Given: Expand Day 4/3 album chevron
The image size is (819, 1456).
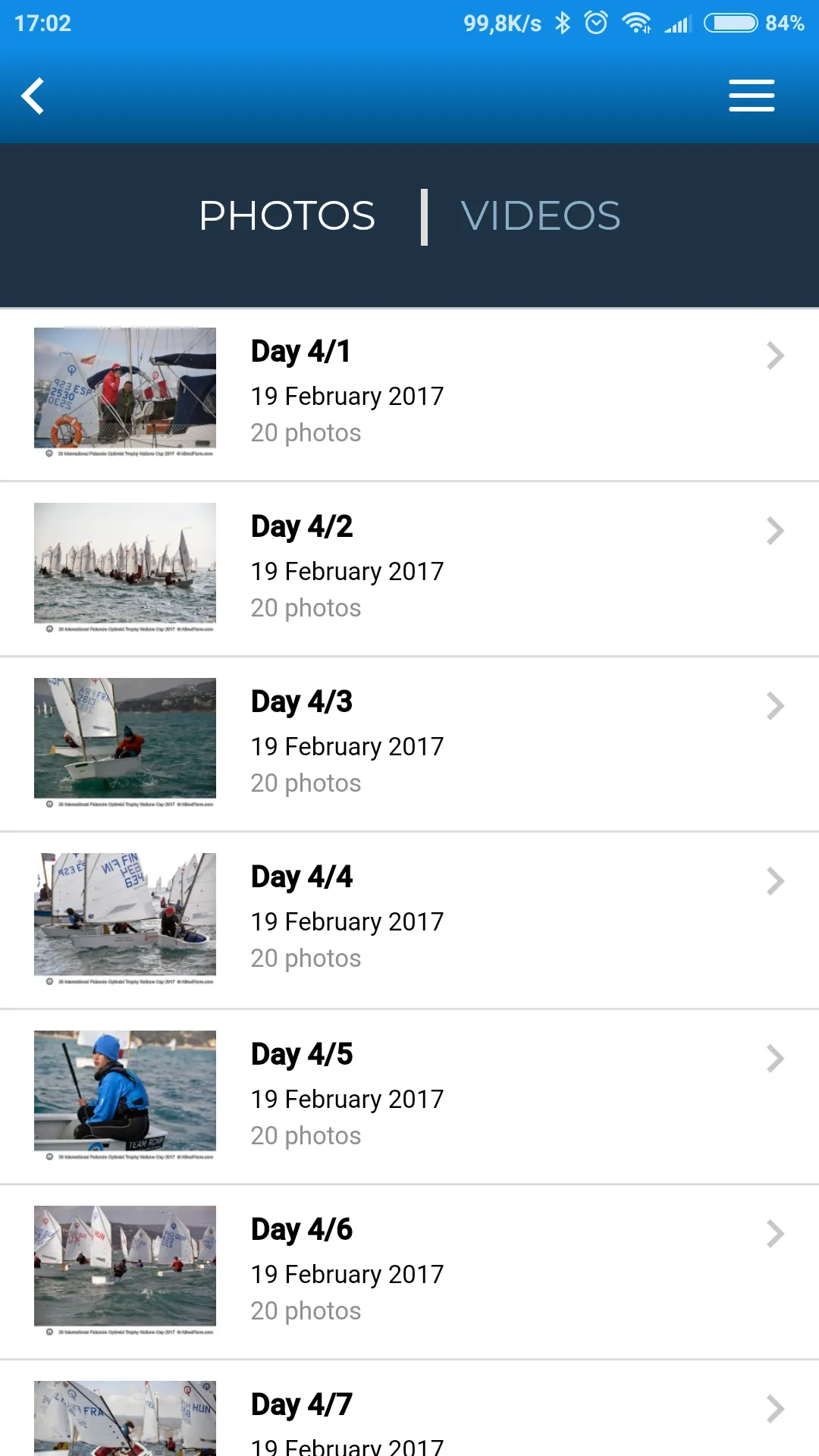Looking at the screenshot, I should (775, 705).
